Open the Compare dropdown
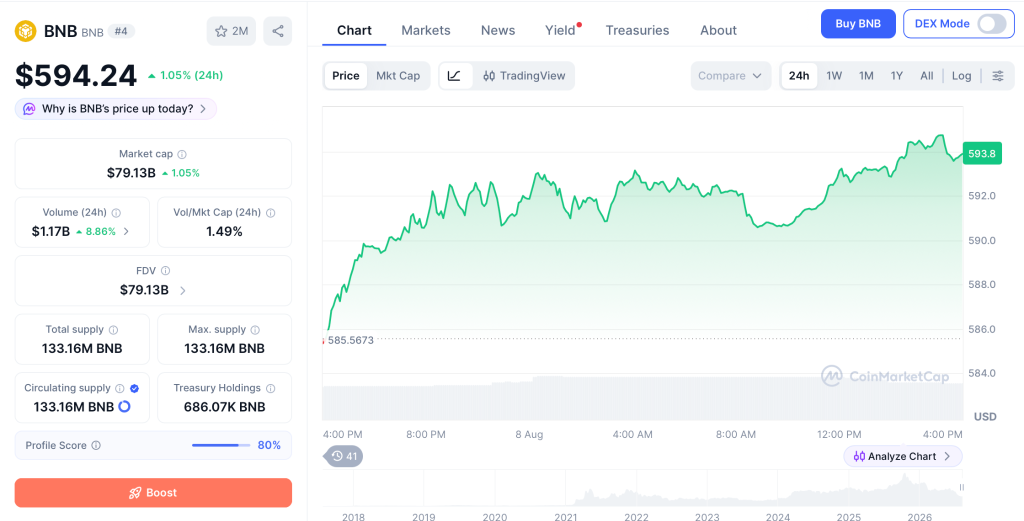This screenshot has height=521, width=1024. [x=730, y=76]
